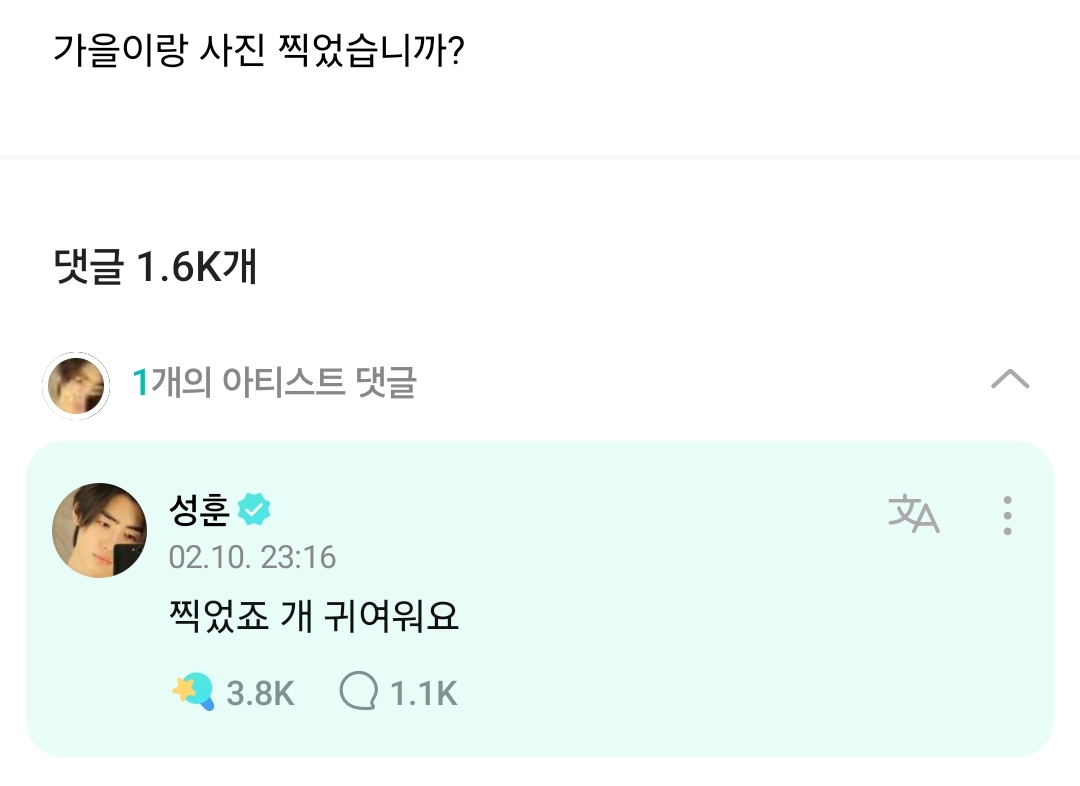This screenshot has height=786, width=1080.
Task: Tap the 1.1K replies count
Action: coord(423,693)
